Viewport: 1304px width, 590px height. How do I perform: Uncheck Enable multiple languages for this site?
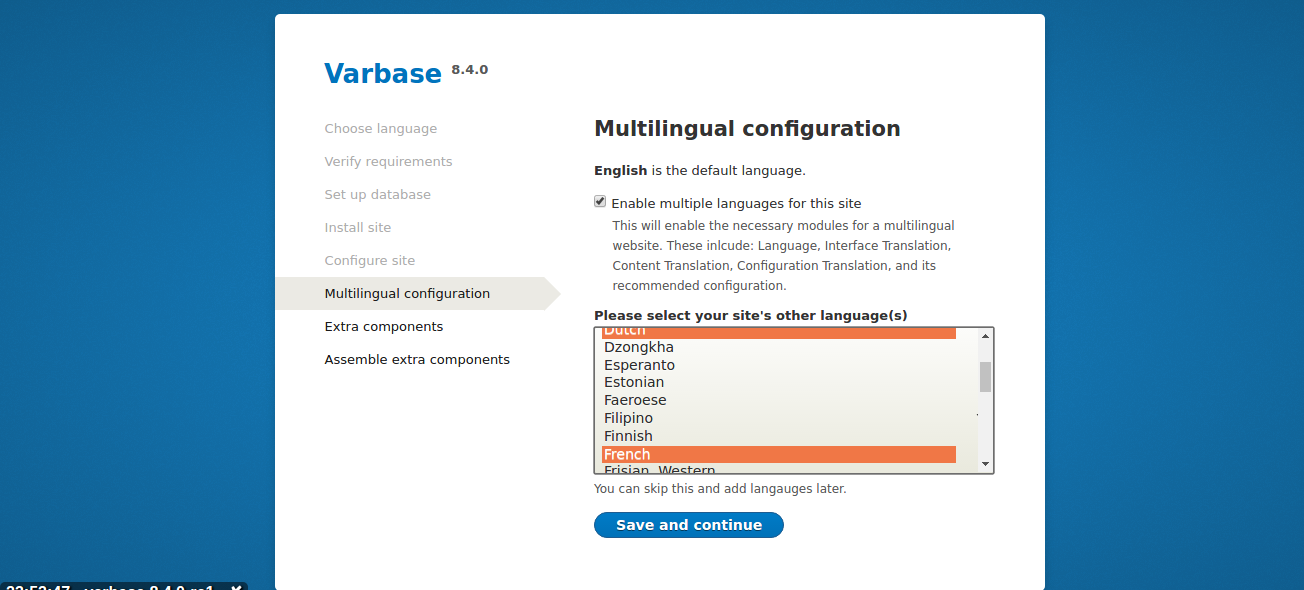click(599, 200)
